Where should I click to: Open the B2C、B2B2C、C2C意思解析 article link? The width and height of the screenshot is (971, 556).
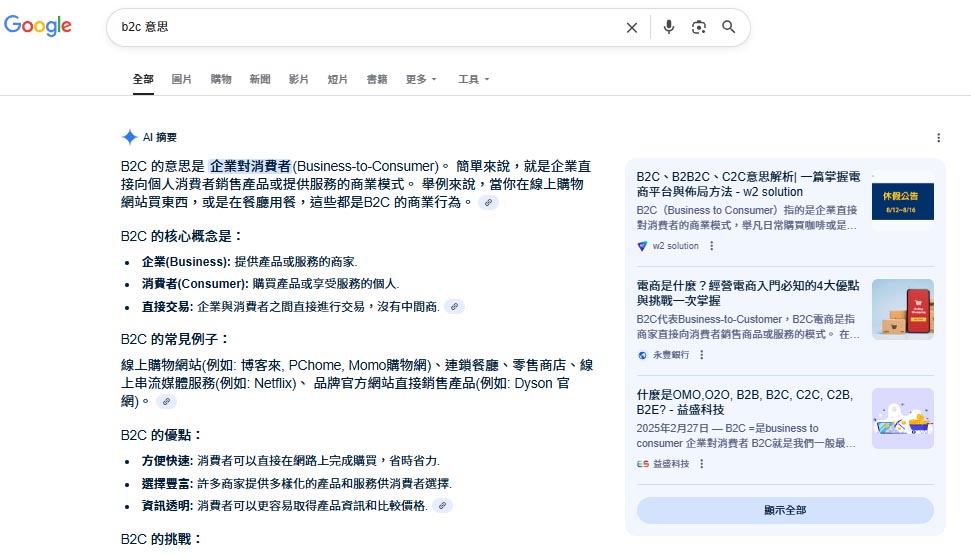tap(748, 184)
